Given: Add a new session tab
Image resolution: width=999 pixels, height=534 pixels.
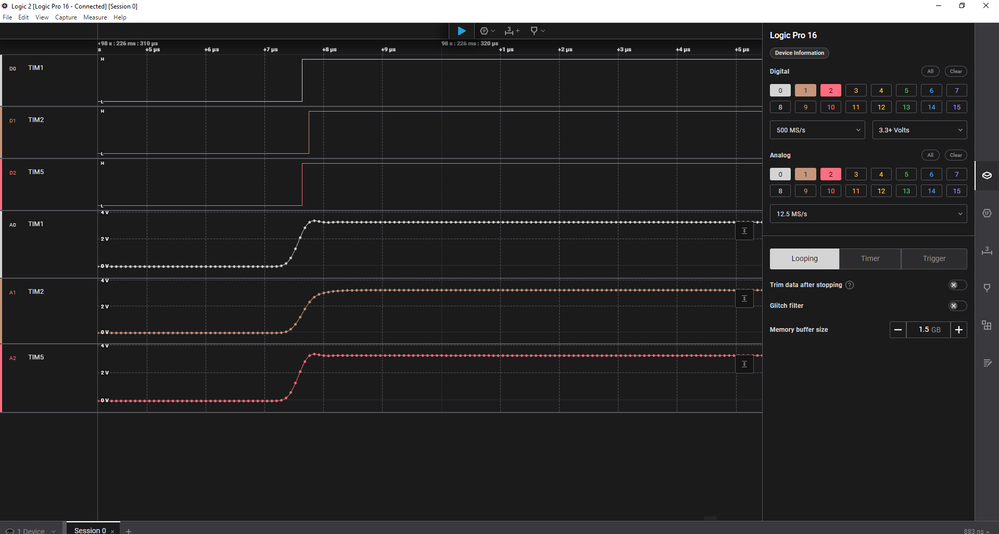Looking at the screenshot, I should 128,531.
